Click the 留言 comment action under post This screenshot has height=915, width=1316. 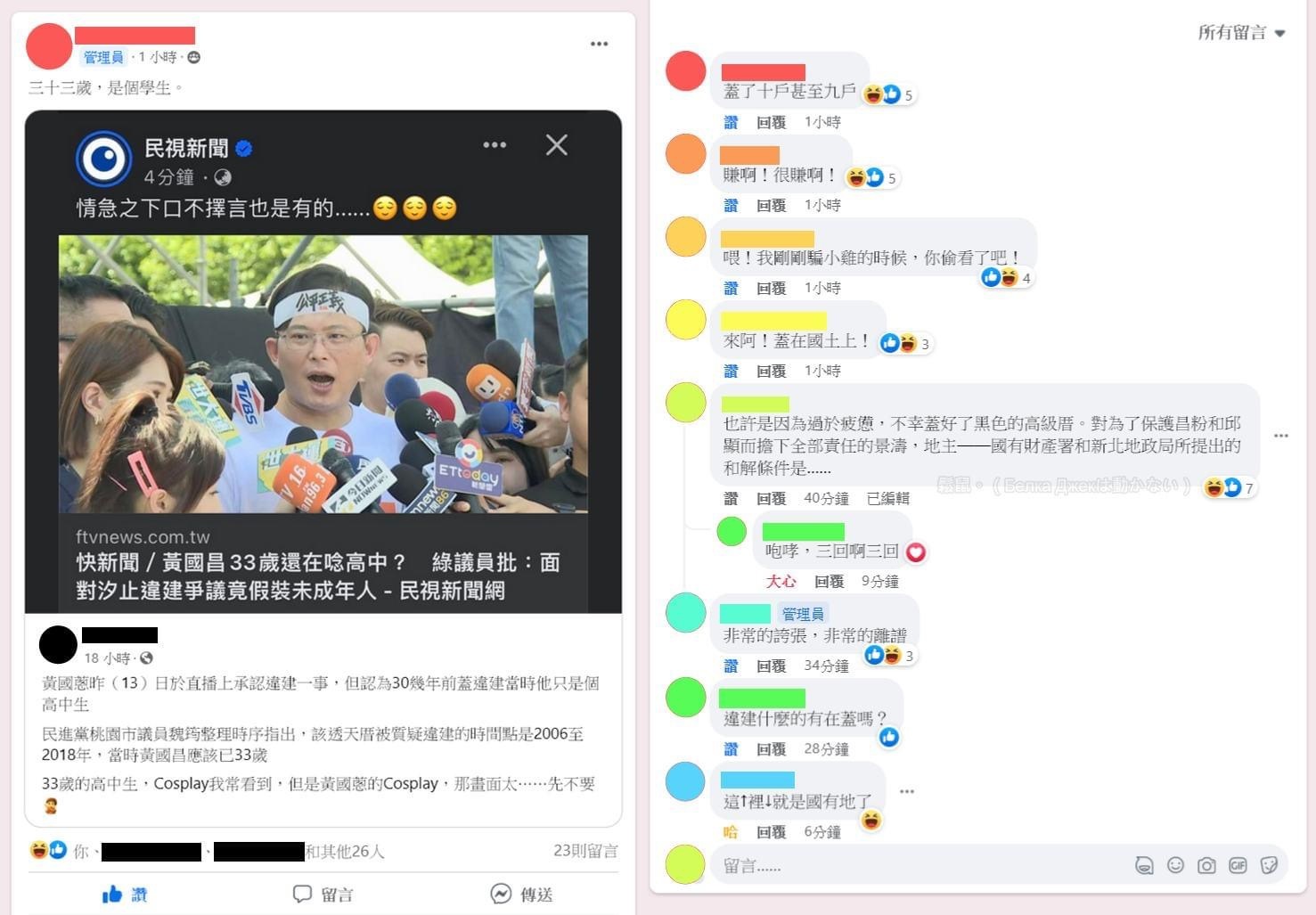click(323, 894)
